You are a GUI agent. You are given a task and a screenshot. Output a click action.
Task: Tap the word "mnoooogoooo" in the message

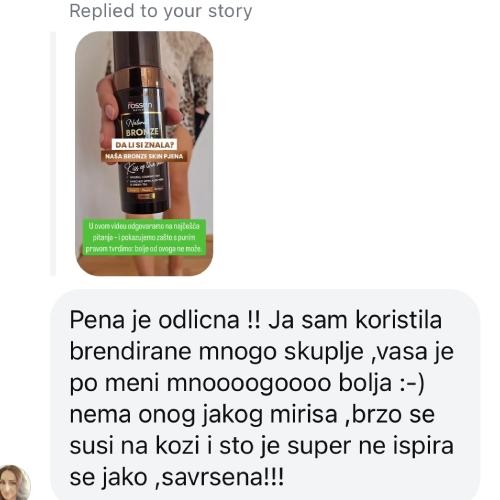point(249,383)
